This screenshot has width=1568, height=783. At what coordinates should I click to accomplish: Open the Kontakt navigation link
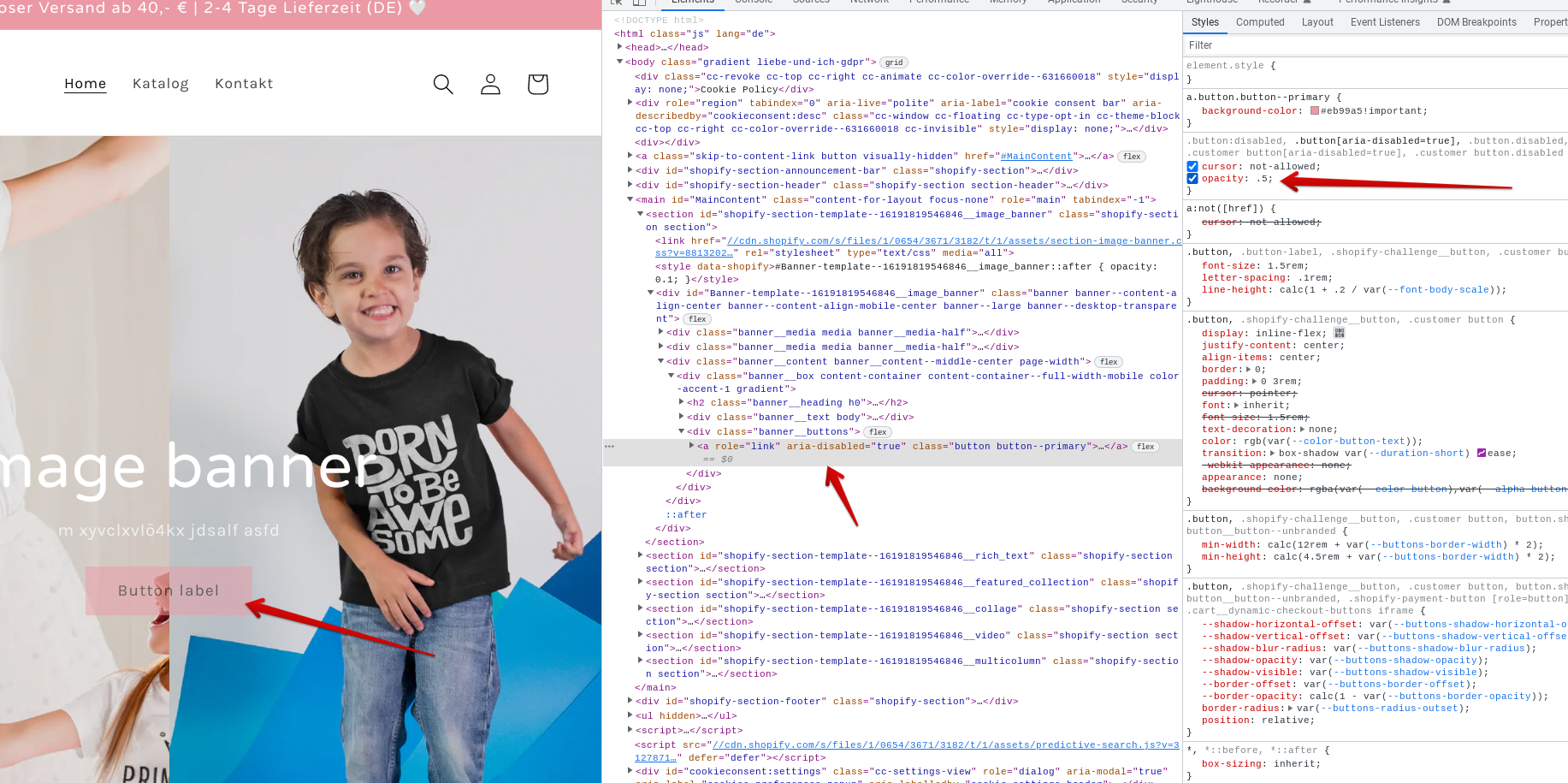tap(244, 84)
